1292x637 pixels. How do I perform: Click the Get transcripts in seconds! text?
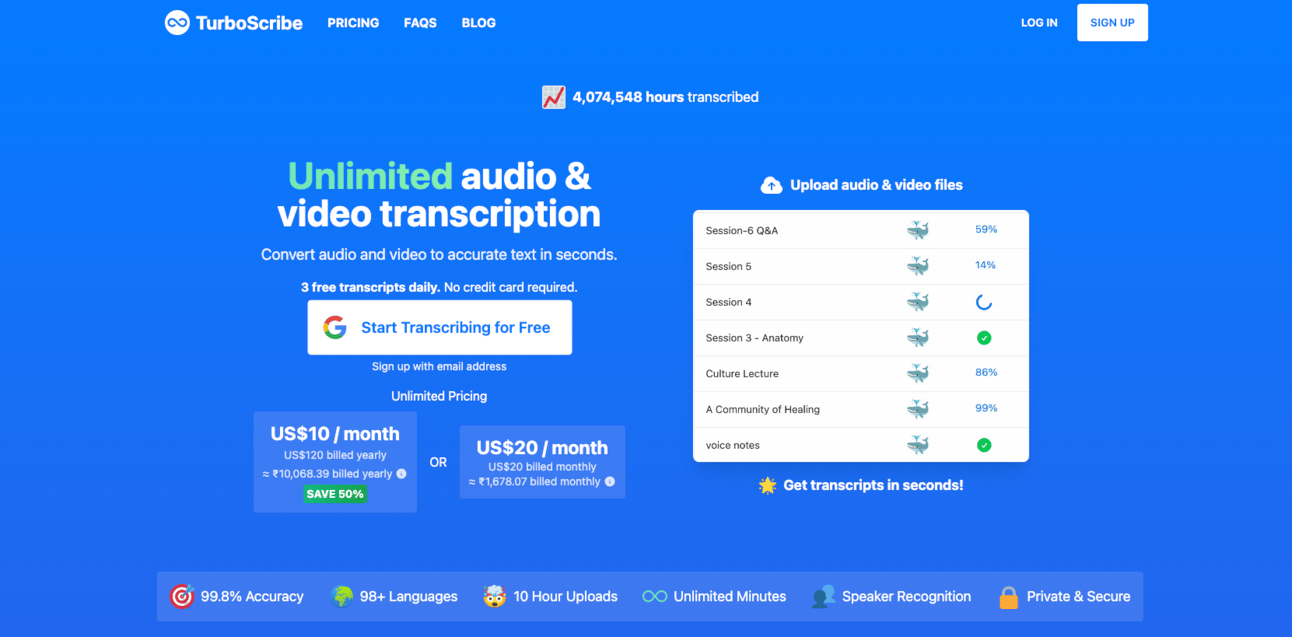[x=873, y=485]
